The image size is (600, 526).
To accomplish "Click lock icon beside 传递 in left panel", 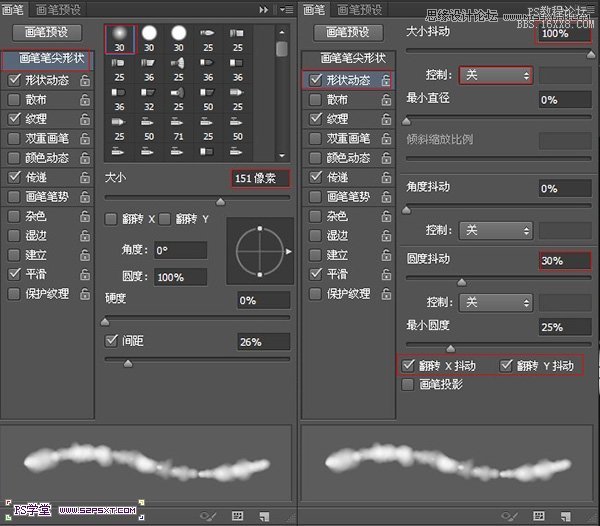I will click(85, 178).
